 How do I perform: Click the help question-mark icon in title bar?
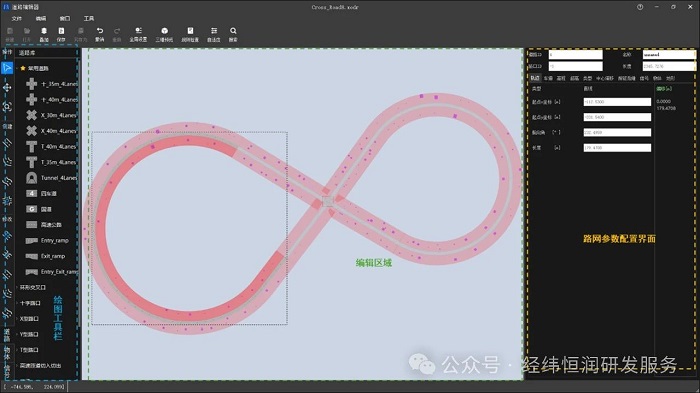point(640,7)
